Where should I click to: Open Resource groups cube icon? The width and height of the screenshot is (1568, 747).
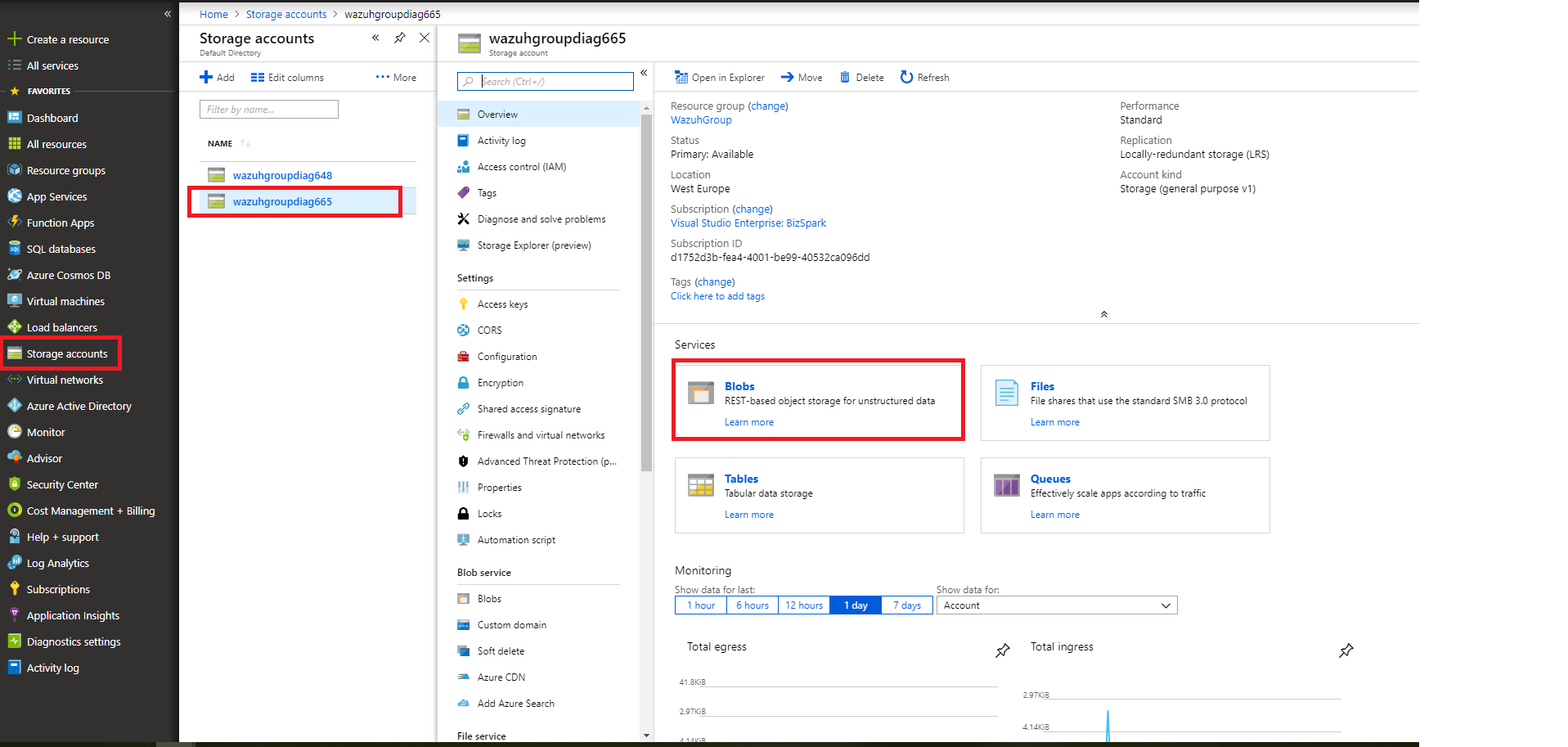(x=14, y=170)
